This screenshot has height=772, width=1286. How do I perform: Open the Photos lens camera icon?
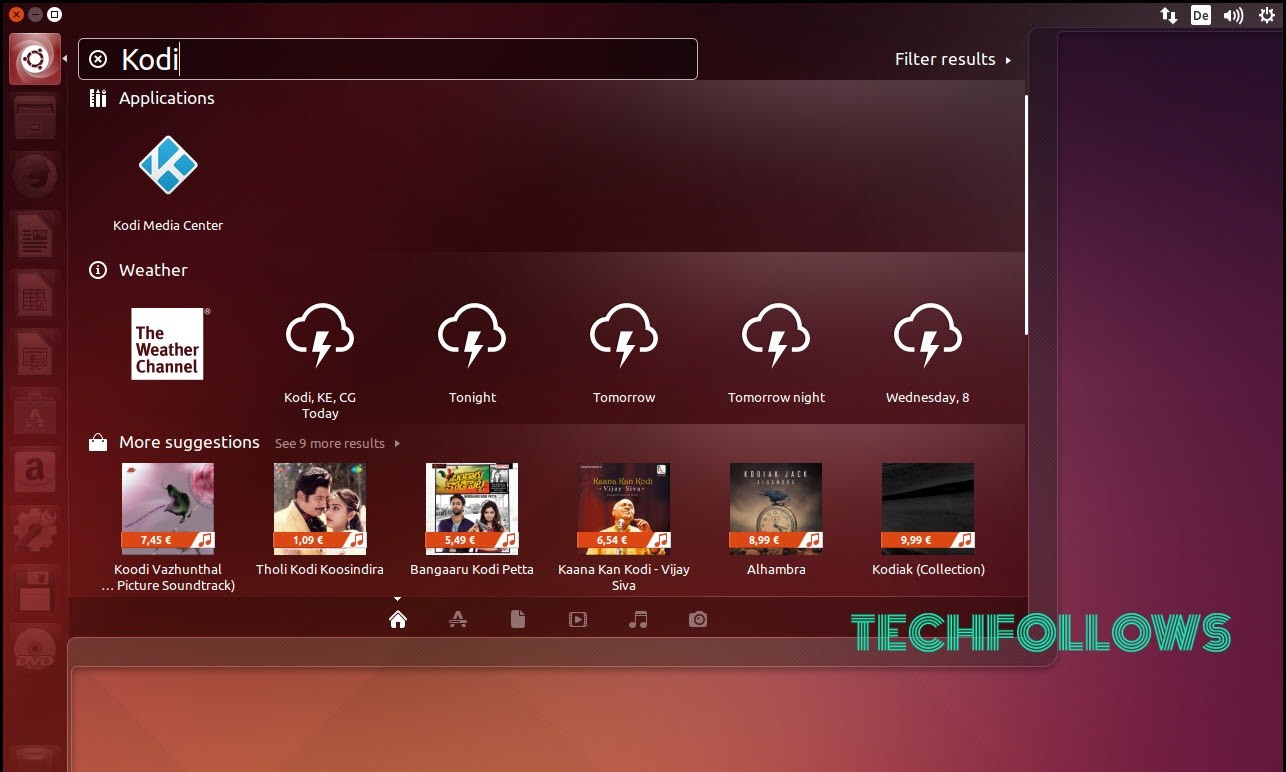point(698,620)
